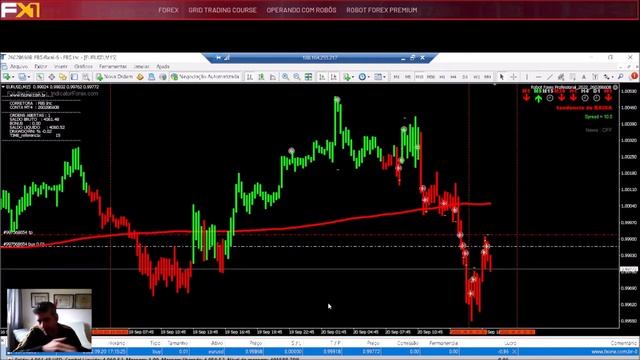Select the text label tool
This screenshot has width=640, height=360.
tap(595, 77)
